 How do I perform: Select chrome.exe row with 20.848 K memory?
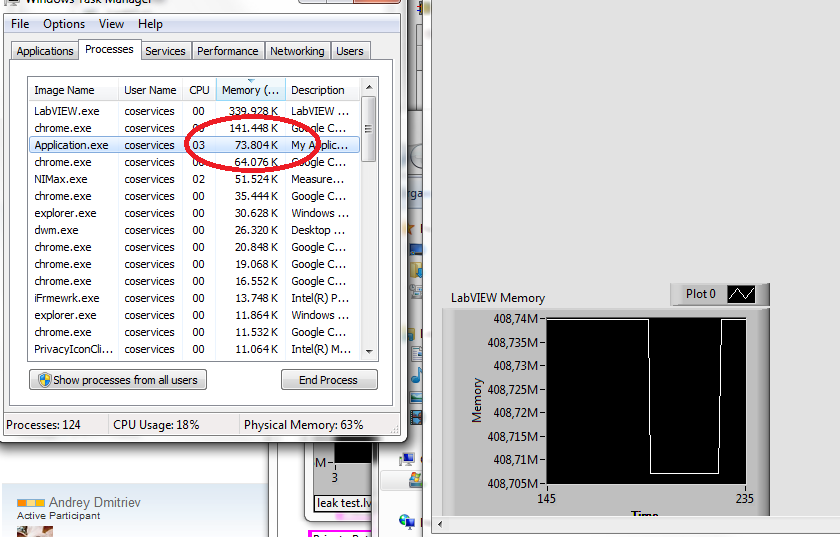tap(194, 247)
